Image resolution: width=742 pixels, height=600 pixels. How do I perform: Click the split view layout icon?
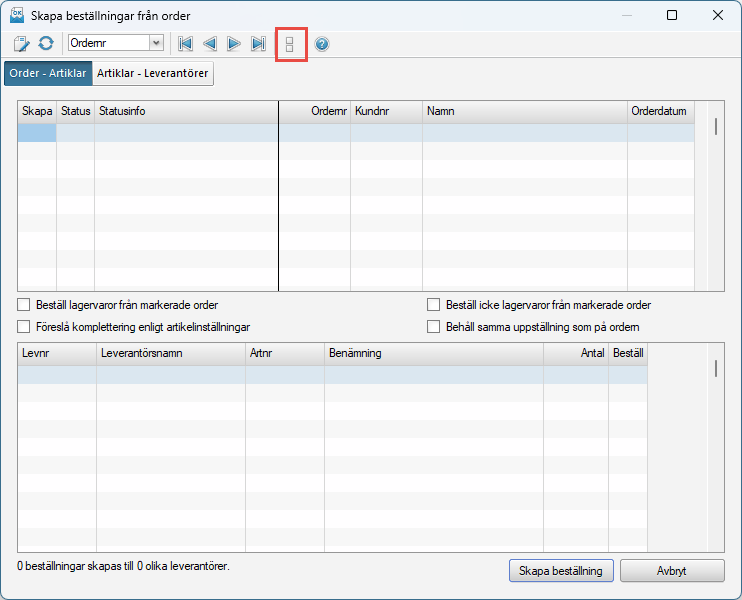click(x=290, y=45)
